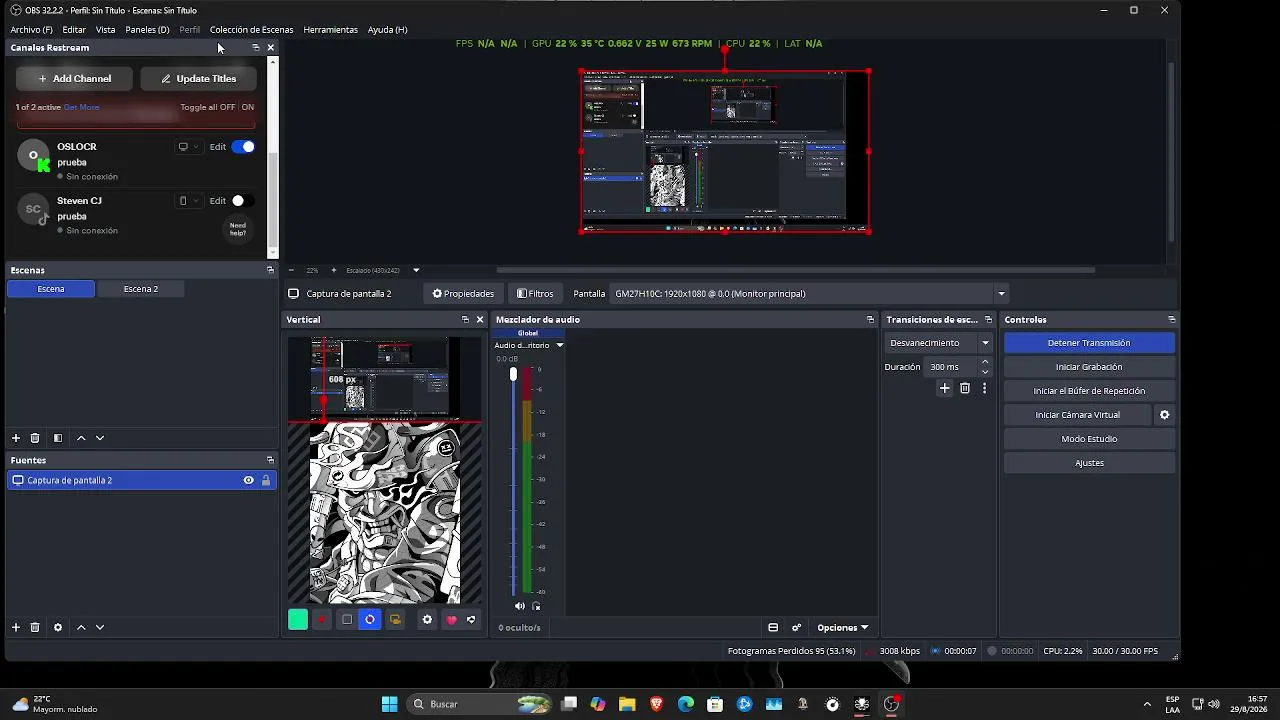Open the Herramientas menu
The image size is (1280, 720).
(330, 30)
